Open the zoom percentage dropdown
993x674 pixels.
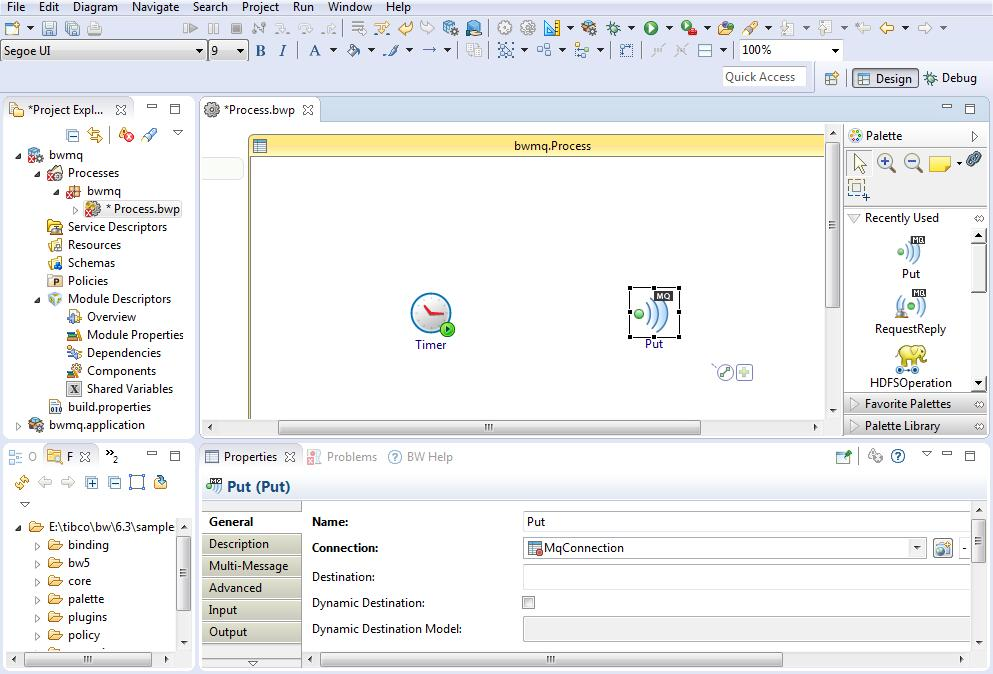pos(835,51)
